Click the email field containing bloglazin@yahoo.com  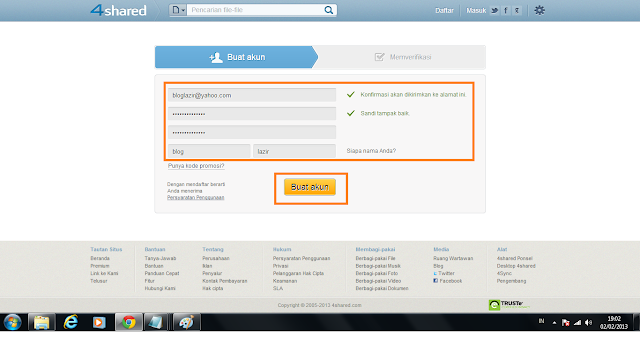point(252,95)
